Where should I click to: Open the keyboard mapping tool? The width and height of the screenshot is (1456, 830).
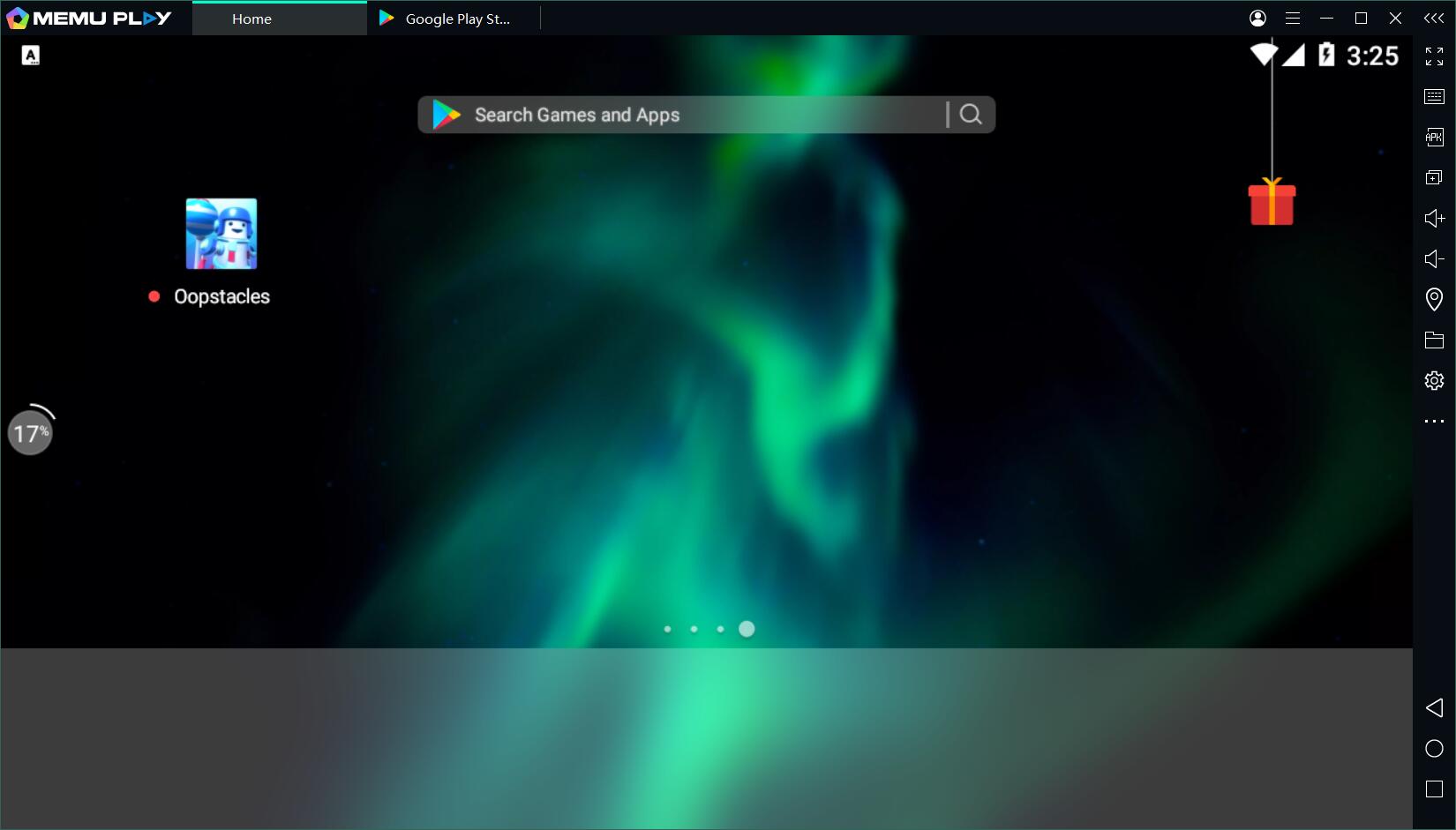tap(1434, 97)
